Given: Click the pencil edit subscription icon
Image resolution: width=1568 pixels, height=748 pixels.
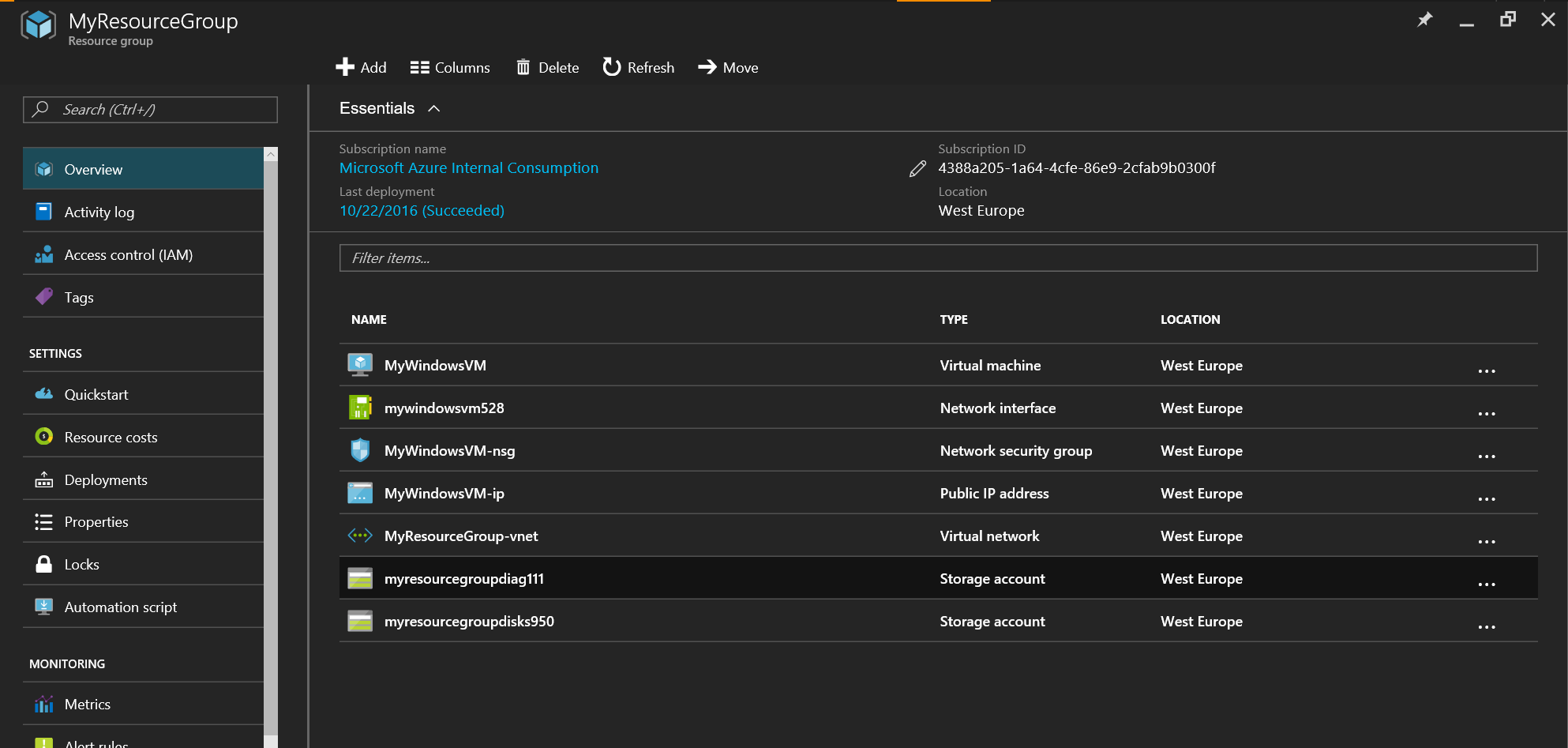Looking at the screenshot, I should coord(917,168).
